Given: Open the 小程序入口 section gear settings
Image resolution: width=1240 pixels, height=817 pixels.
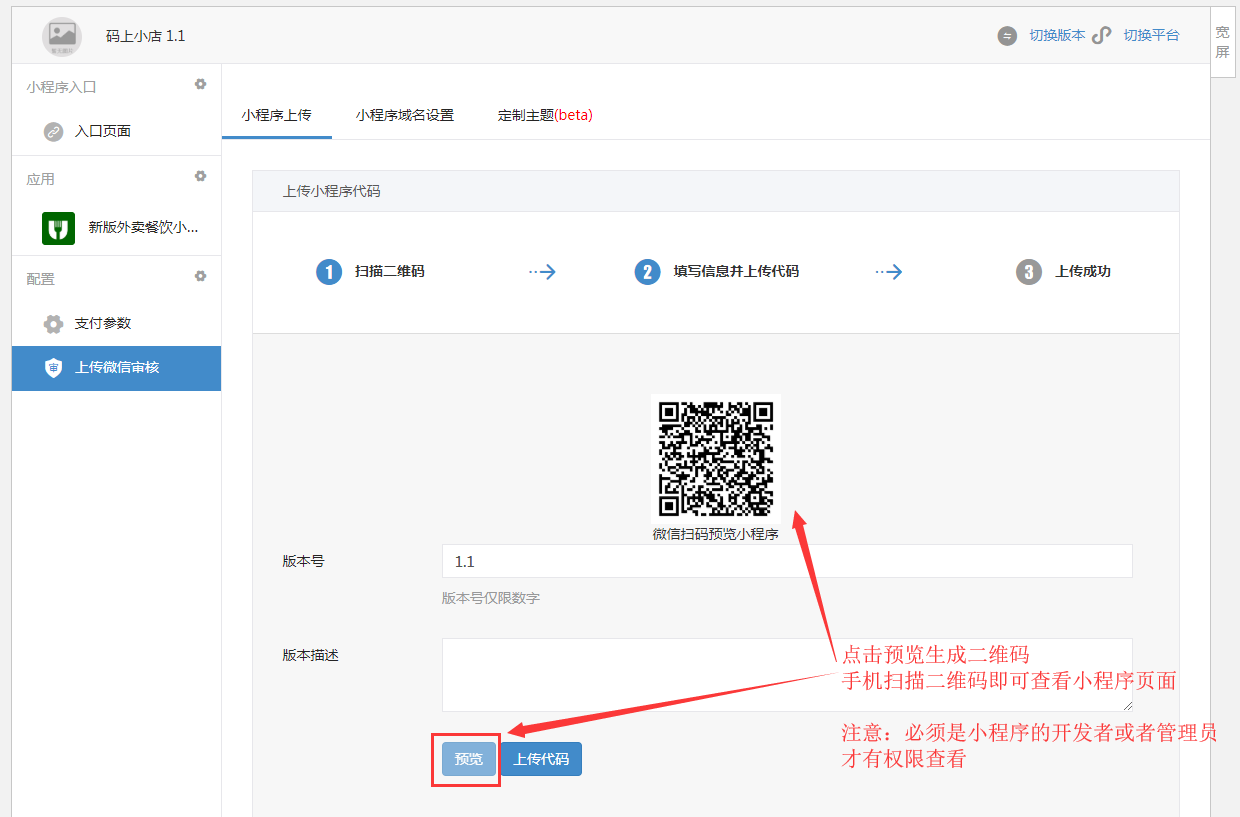Looking at the screenshot, I should click(200, 85).
